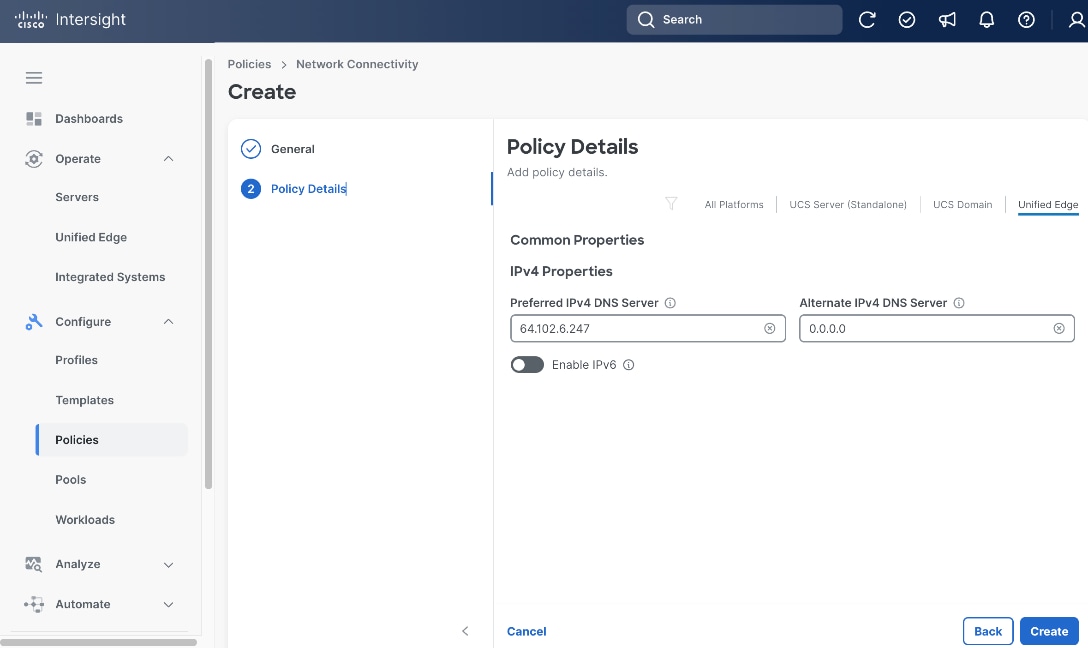Clear the Alternate IPv4 DNS Server field
Screen dimensions: 1088x648
point(1059,328)
